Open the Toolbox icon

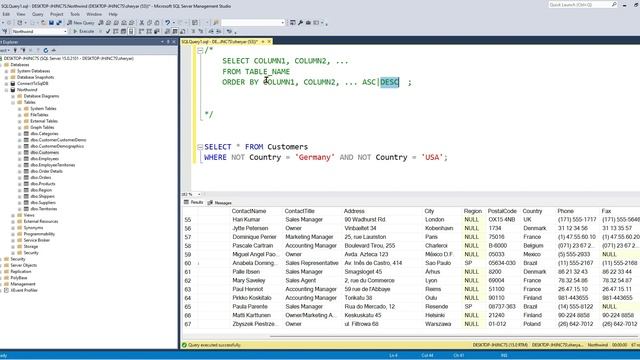pos(308,23)
